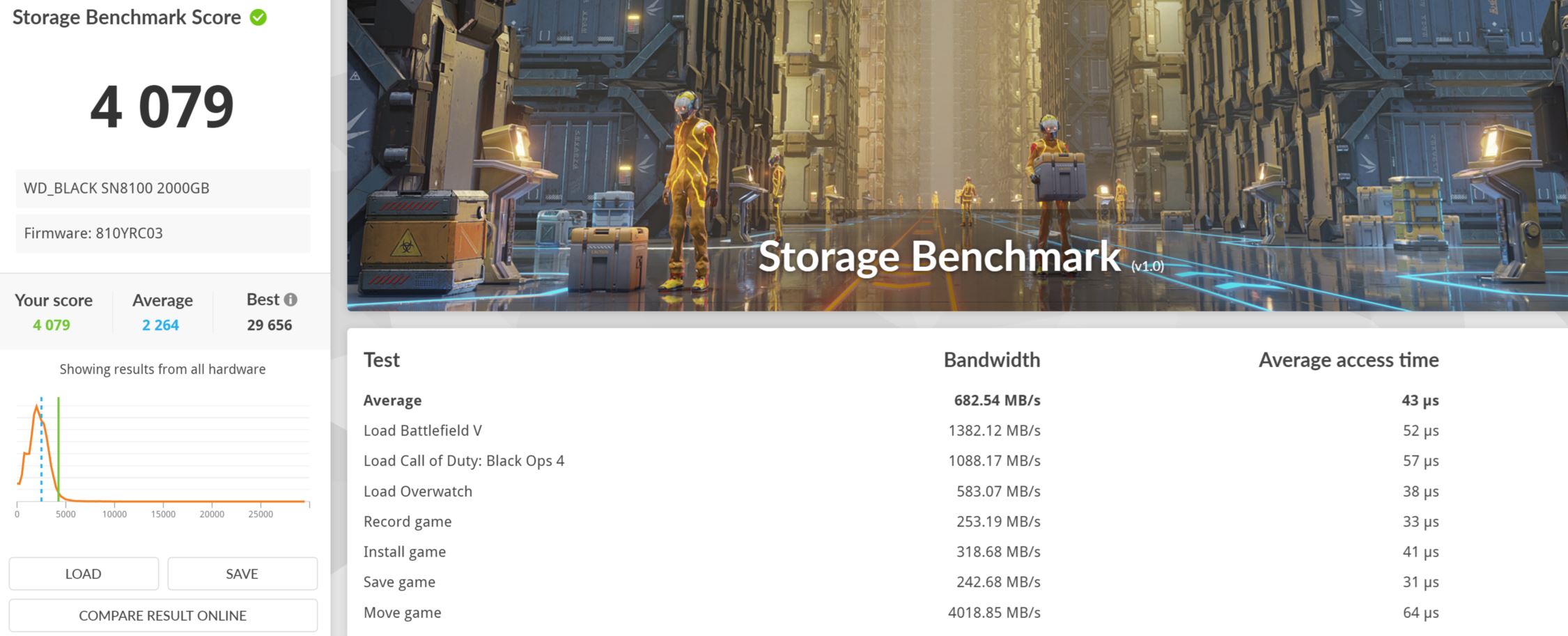Click the Firmware: 810YRC03 field
The image size is (1568, 636).
pos(163,233)
